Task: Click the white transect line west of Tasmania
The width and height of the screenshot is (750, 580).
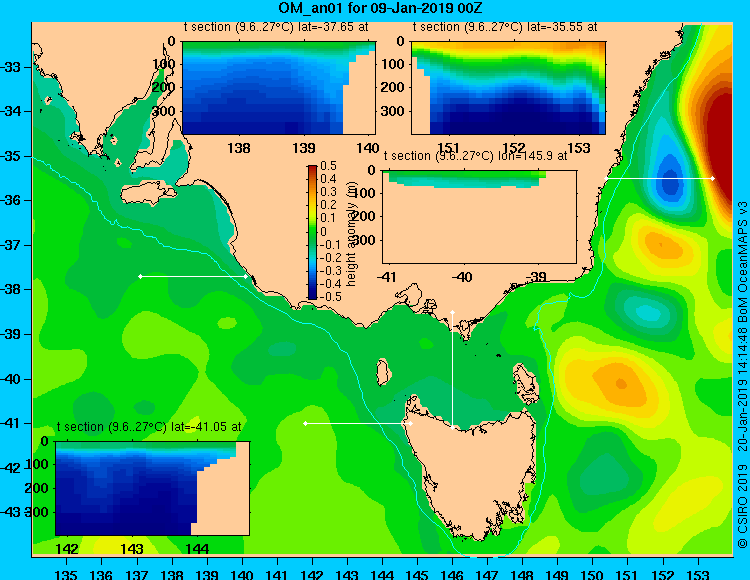Action: (x=358, y=423)
